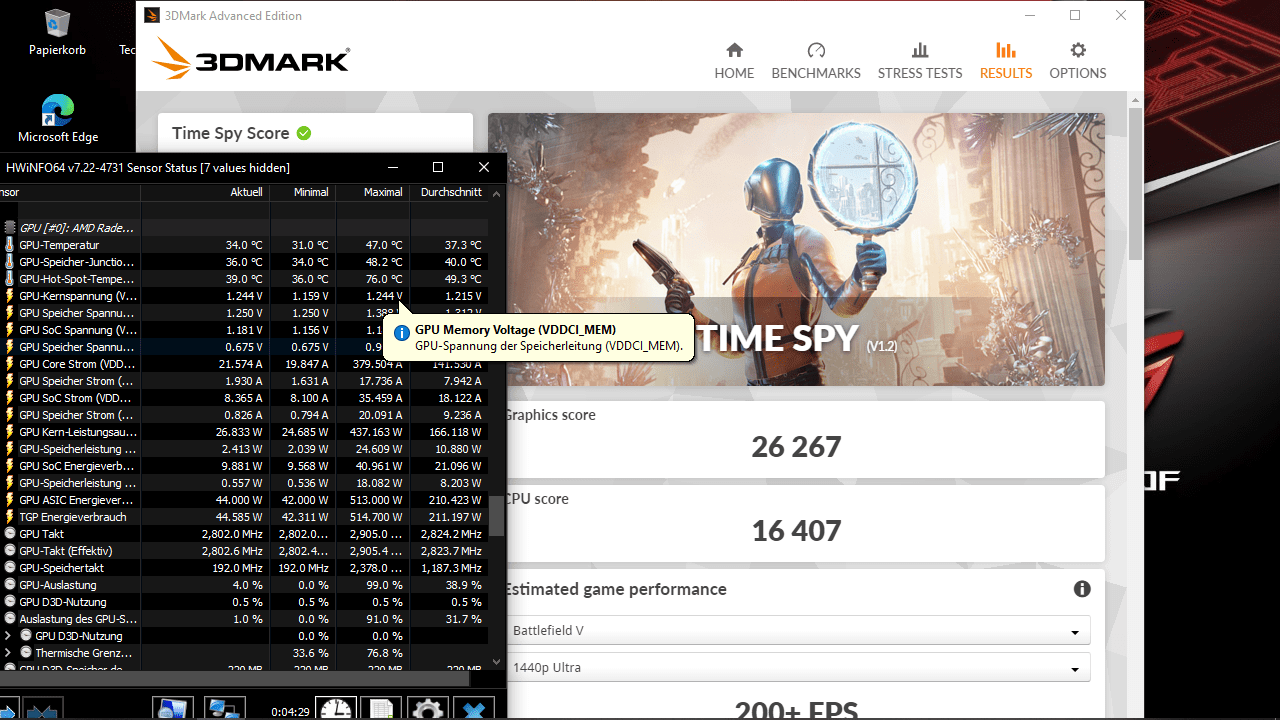Sort by the Aktuell column header
1280x720 pixels.
click(x=205, y=192)
